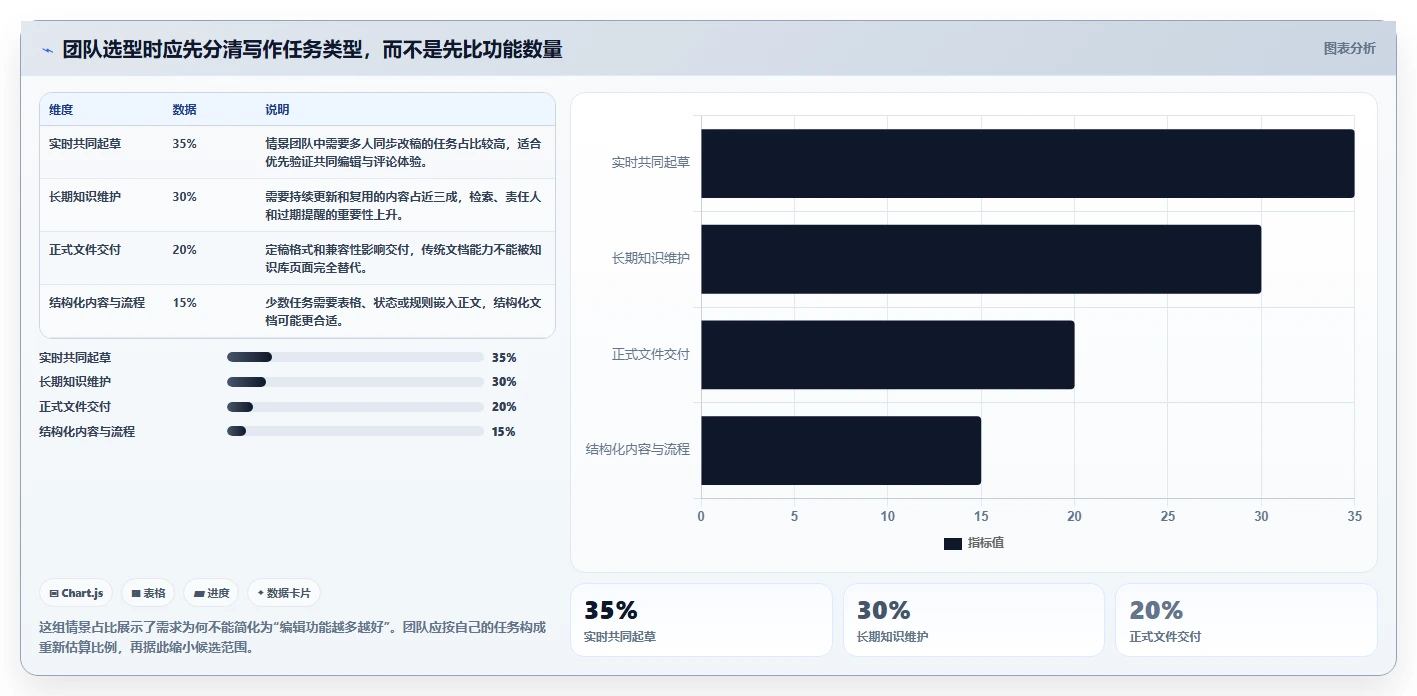Click the 20% label beside the progress bar
1417x696 pixels.
click(x=504, y=407)
